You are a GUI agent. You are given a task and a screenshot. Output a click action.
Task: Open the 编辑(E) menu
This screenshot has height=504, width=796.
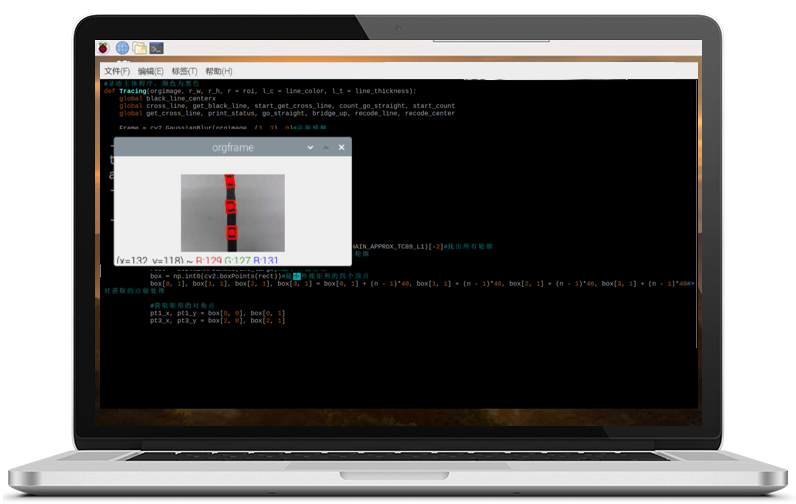[x=151, y=71]
